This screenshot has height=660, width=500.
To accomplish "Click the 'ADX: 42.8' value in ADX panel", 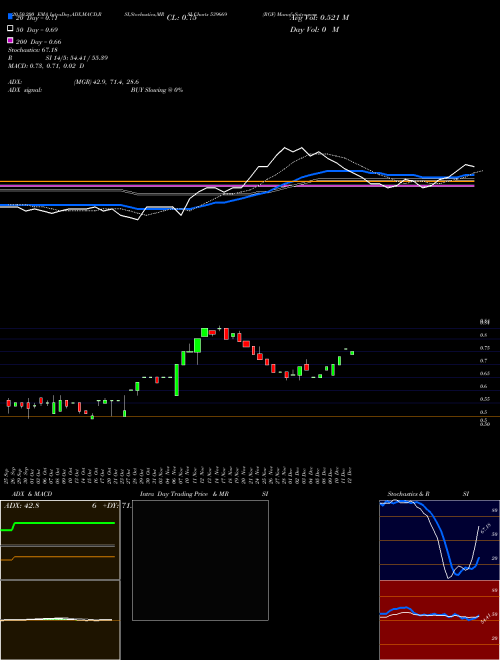I will (x=21, y=506).
